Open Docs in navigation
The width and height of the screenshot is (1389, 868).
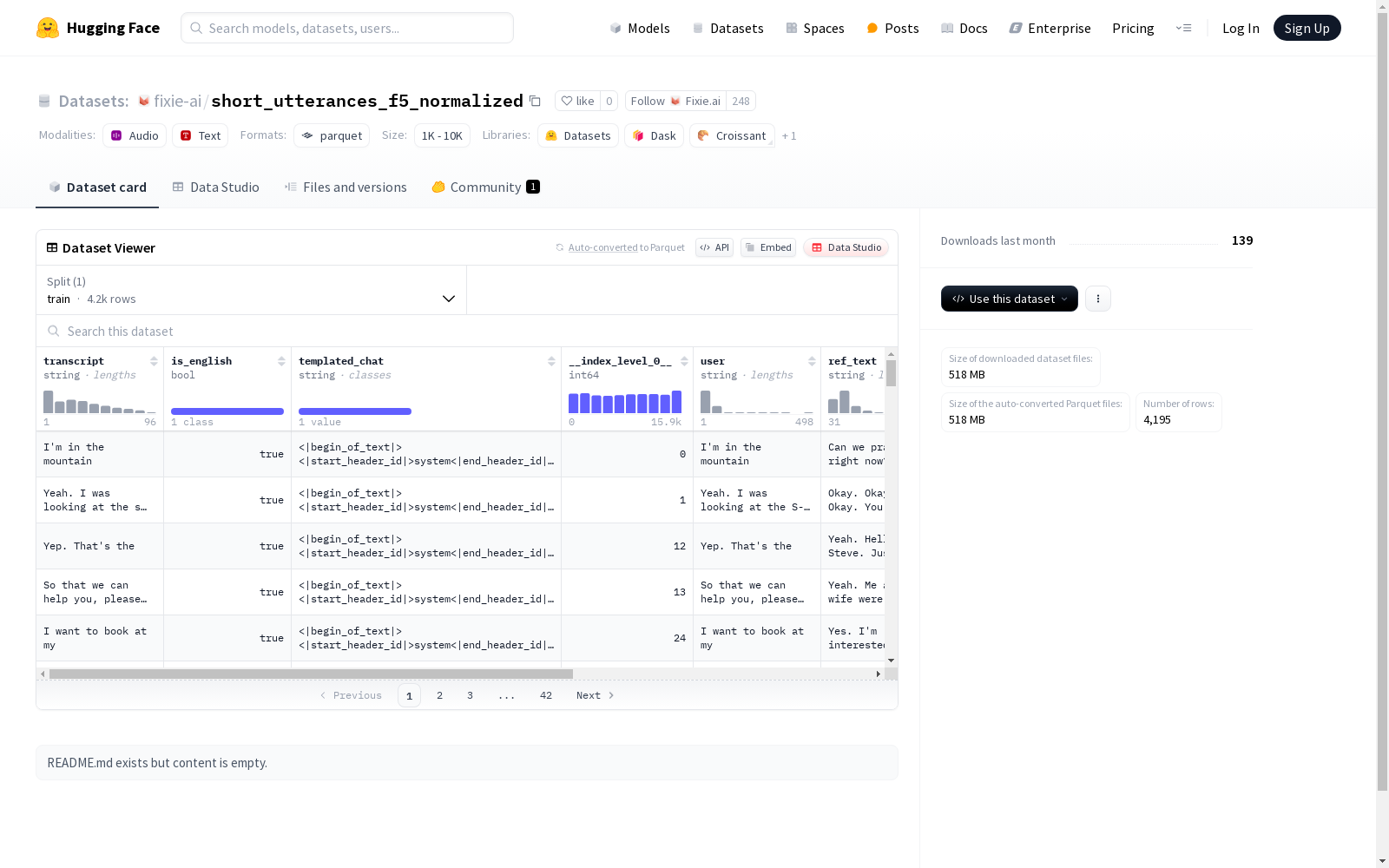pos(964,28)
